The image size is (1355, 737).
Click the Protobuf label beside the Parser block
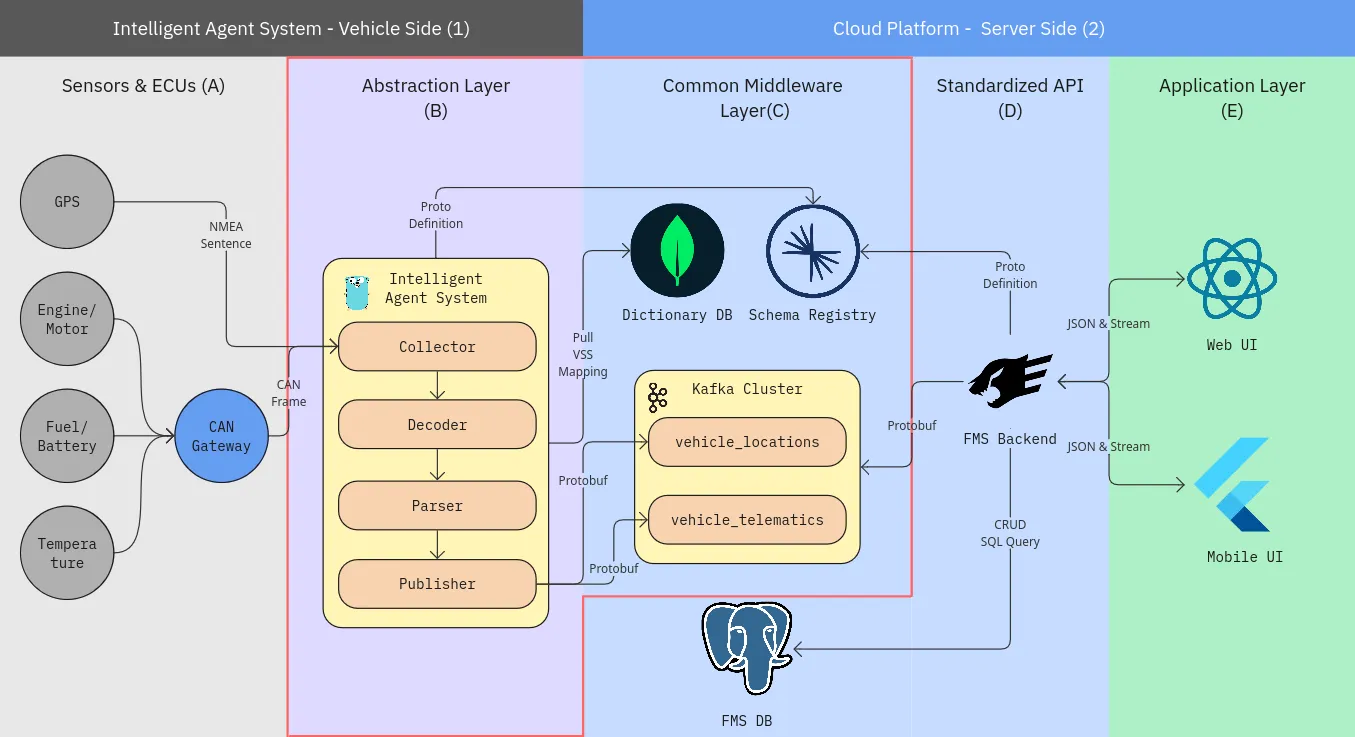coord(583,480)
